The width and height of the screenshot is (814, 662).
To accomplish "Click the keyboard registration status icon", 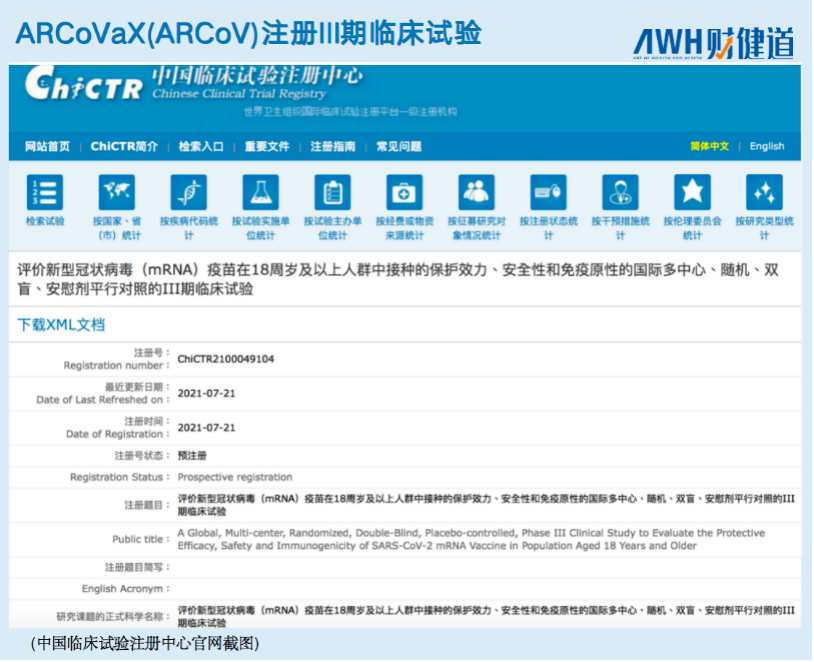I will (x=548, y=193).
